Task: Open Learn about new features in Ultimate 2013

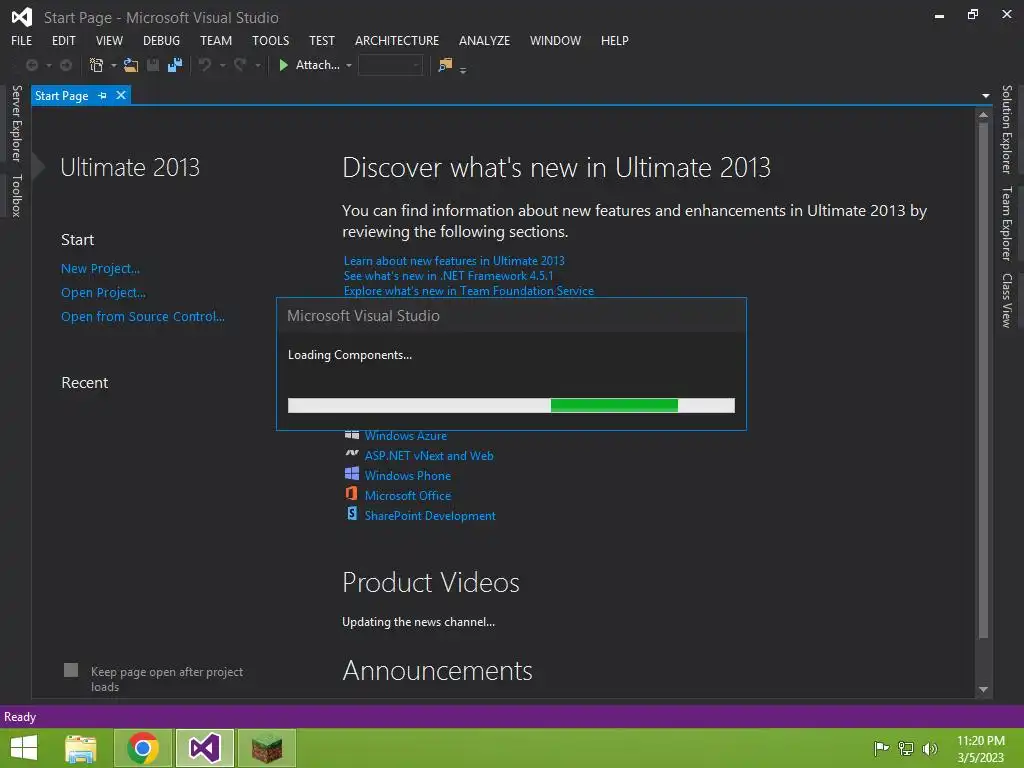Action: click(454, 261)
